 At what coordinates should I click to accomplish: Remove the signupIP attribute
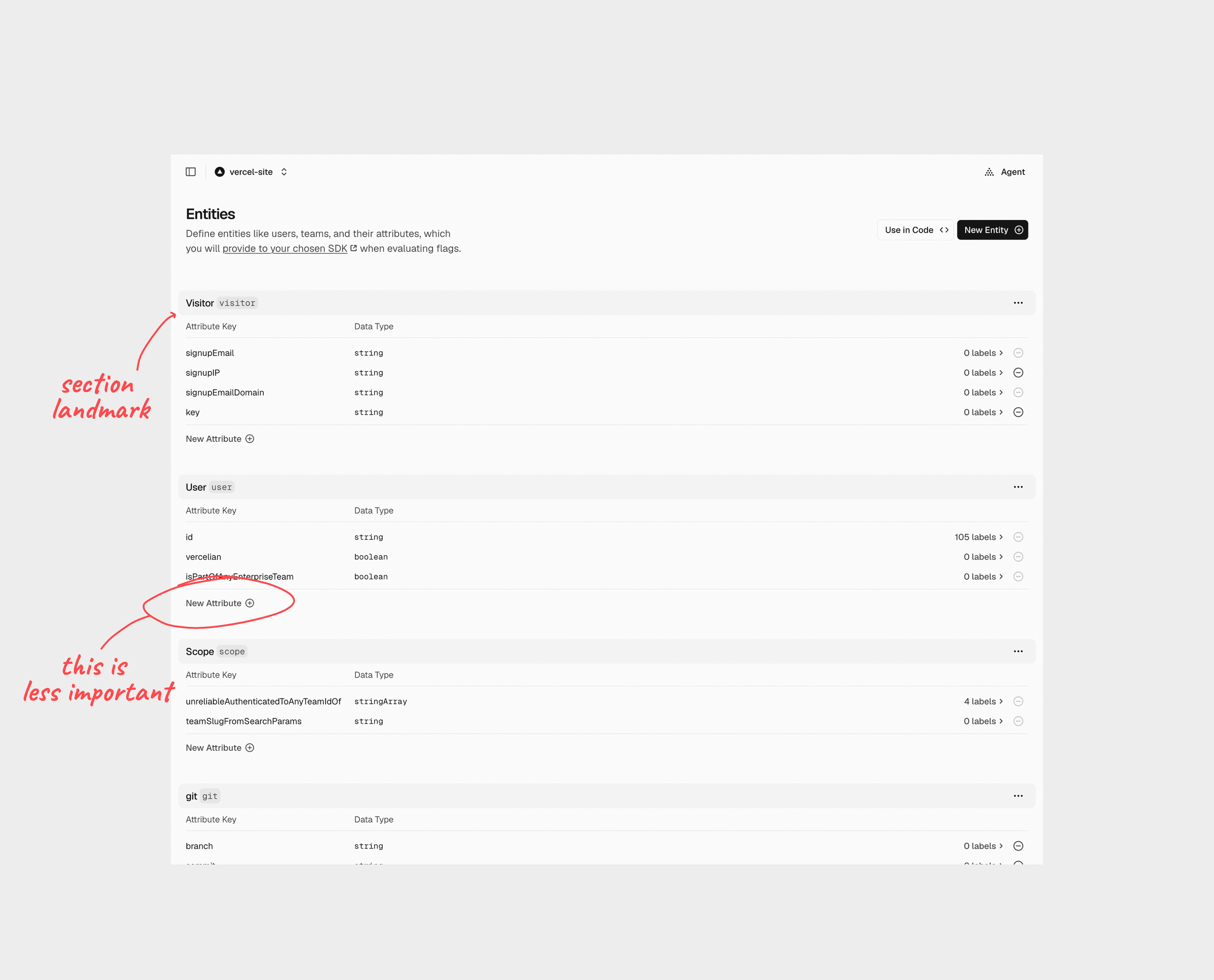click(x=1018, y=373)
